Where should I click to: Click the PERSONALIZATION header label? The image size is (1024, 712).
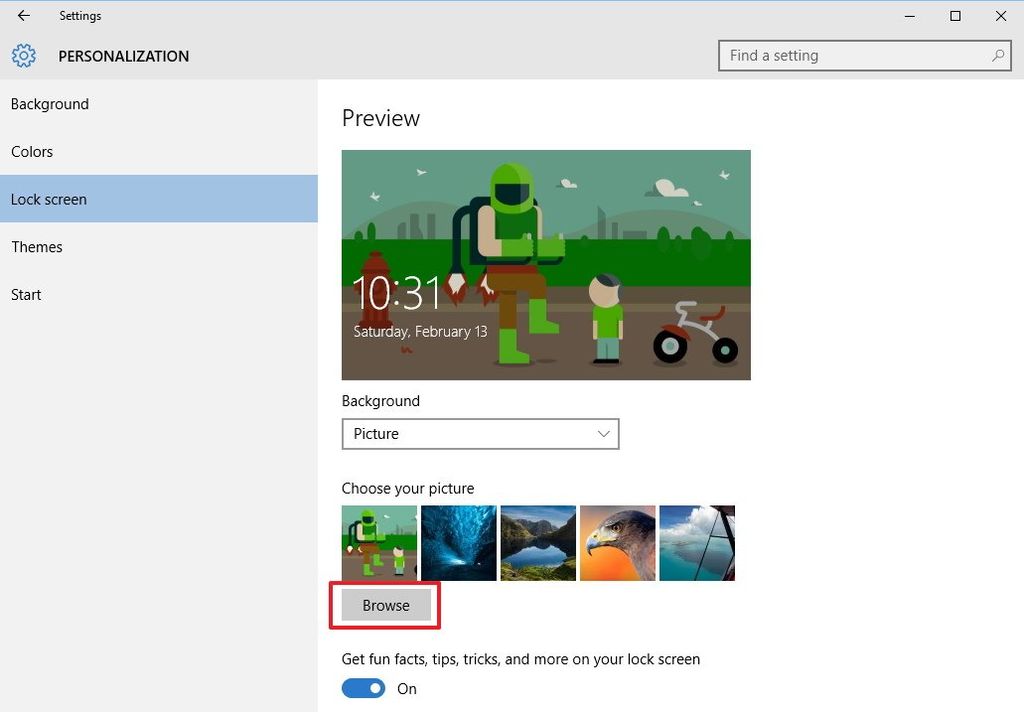click(x=123, y=56)
